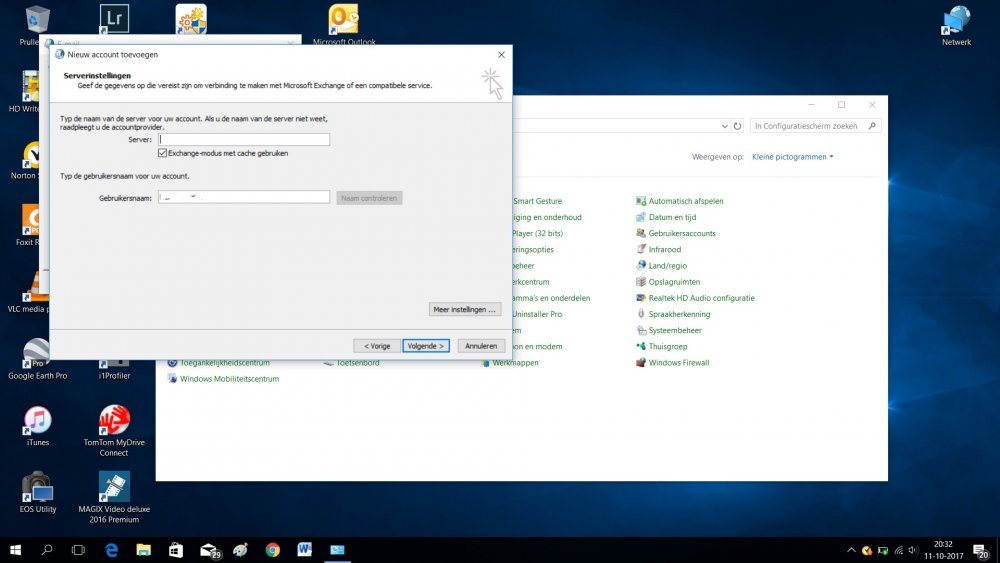1000x563 pixels.
Task: Open Datum en tijd item
Action: pyautogui.click(x=671, y=217)
